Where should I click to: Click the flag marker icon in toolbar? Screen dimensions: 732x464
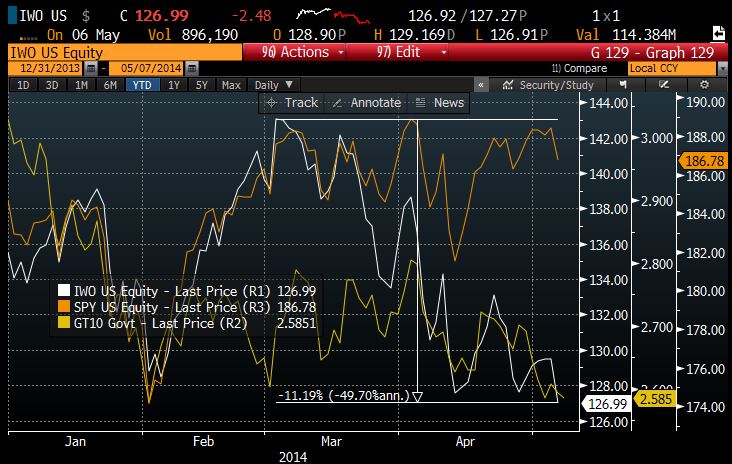point(623,85)
